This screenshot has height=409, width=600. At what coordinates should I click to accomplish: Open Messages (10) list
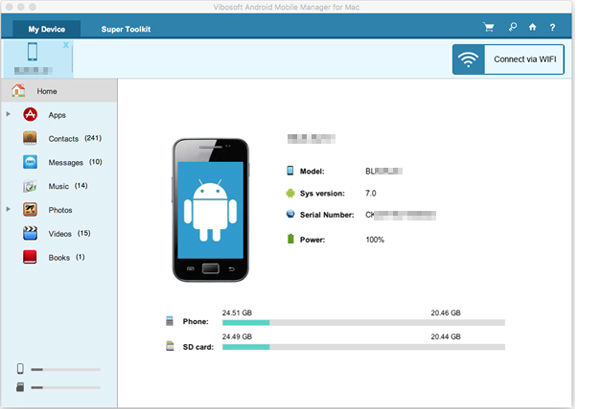tap(75, 162)
